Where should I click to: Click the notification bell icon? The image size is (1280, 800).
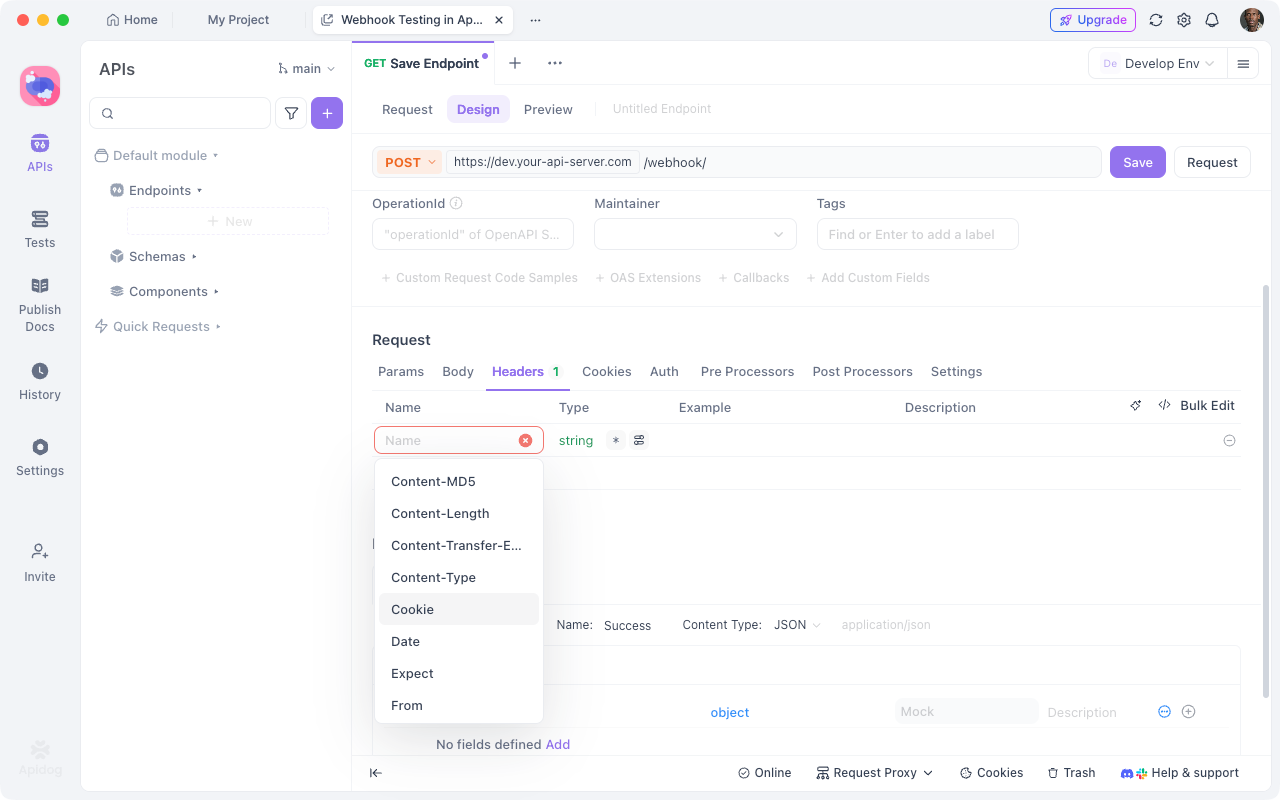click(1212, 20)
